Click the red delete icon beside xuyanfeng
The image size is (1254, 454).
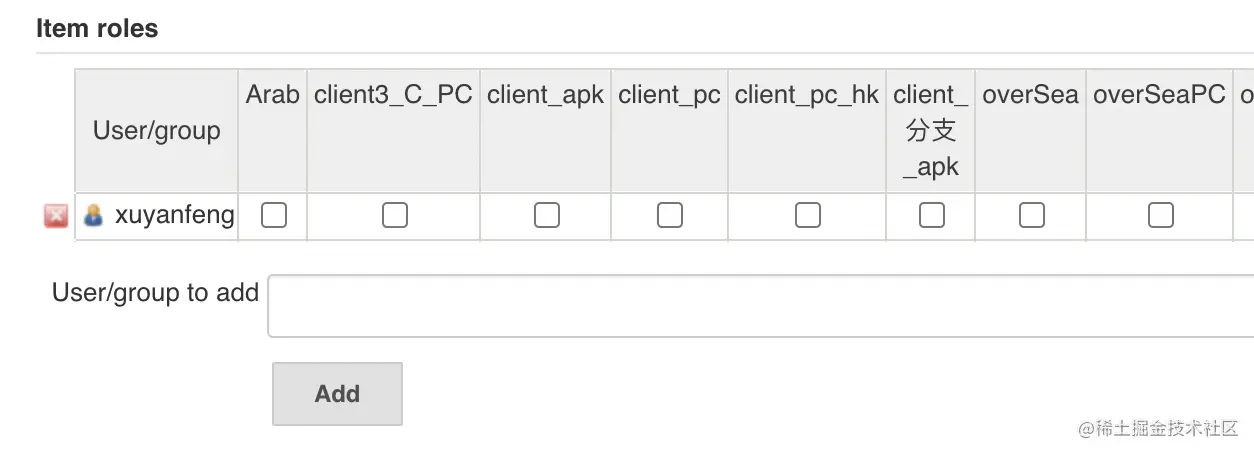pos(56,216)
